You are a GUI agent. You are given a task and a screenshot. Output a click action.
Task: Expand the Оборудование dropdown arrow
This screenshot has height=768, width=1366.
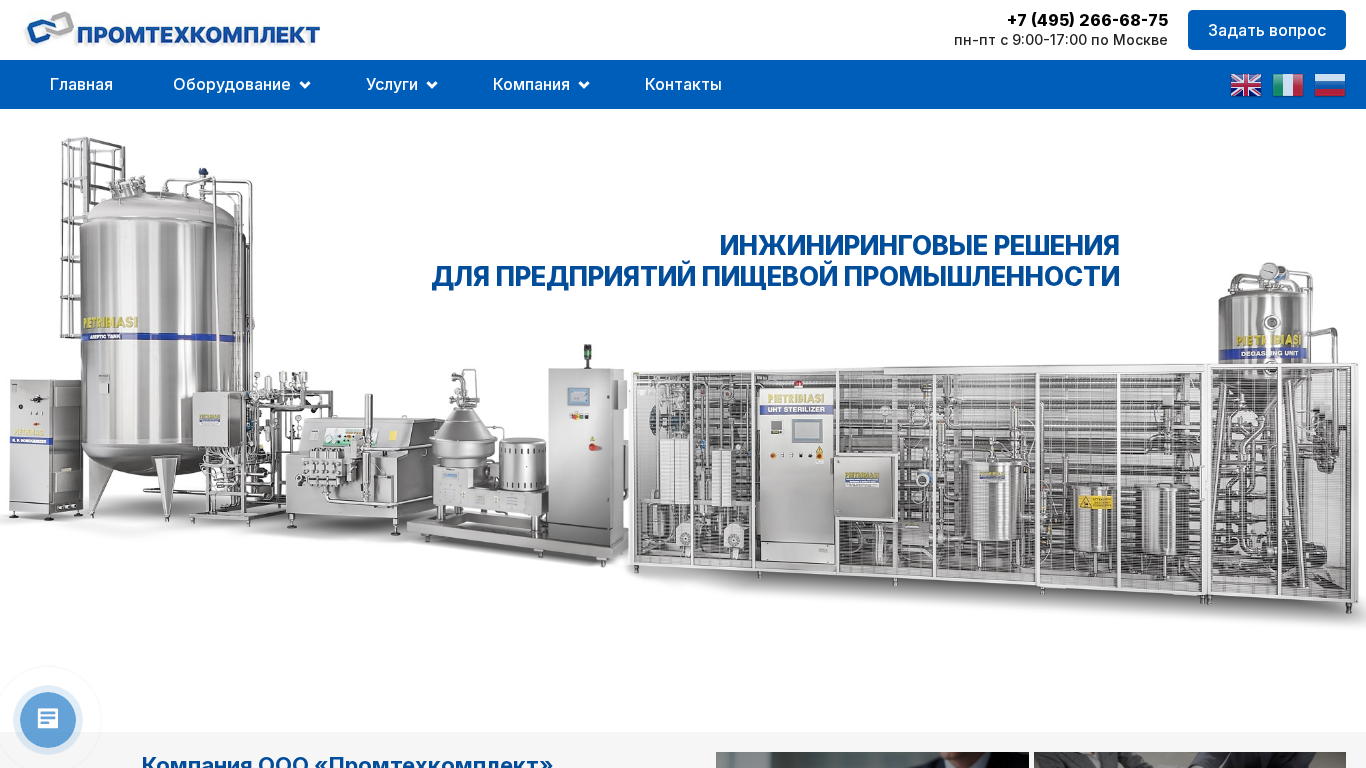coord(305,85)
